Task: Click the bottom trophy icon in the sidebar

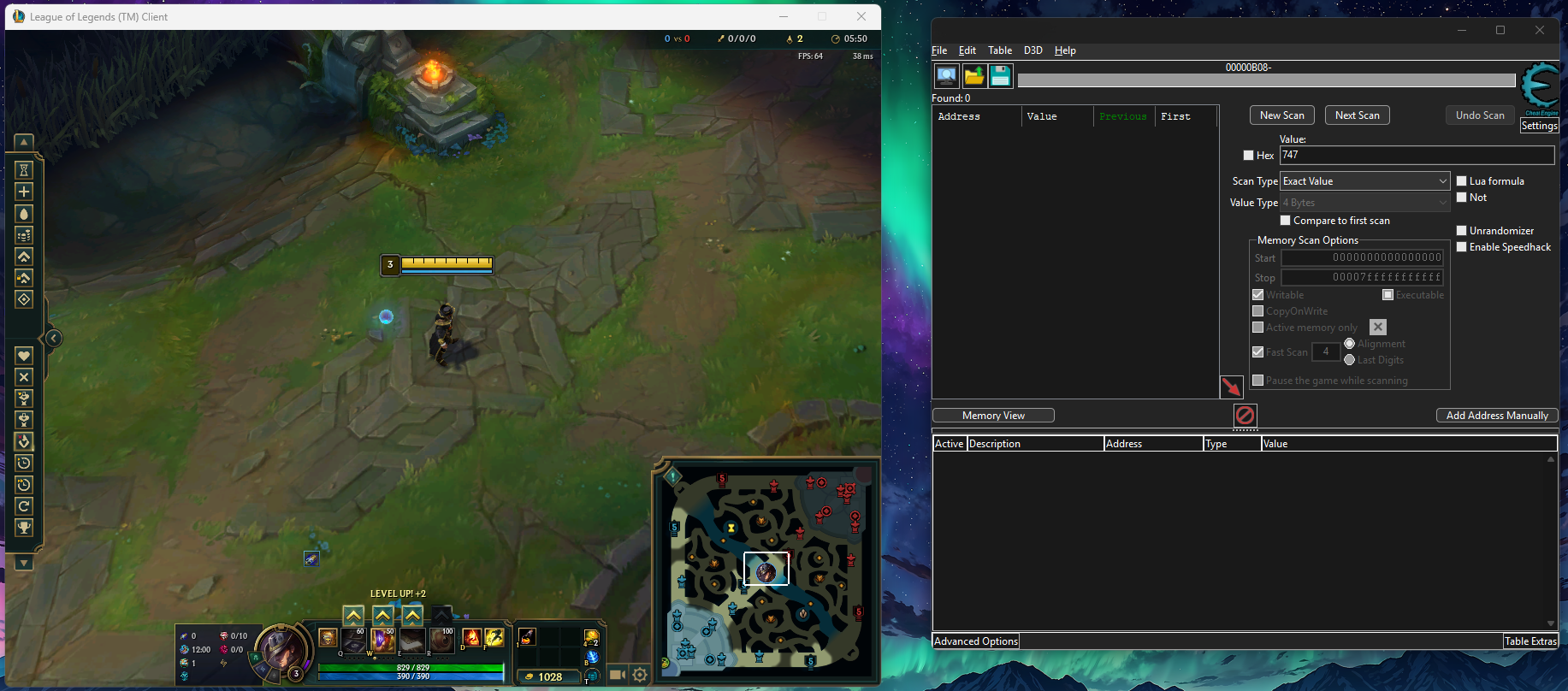Action: click(24, 528)
